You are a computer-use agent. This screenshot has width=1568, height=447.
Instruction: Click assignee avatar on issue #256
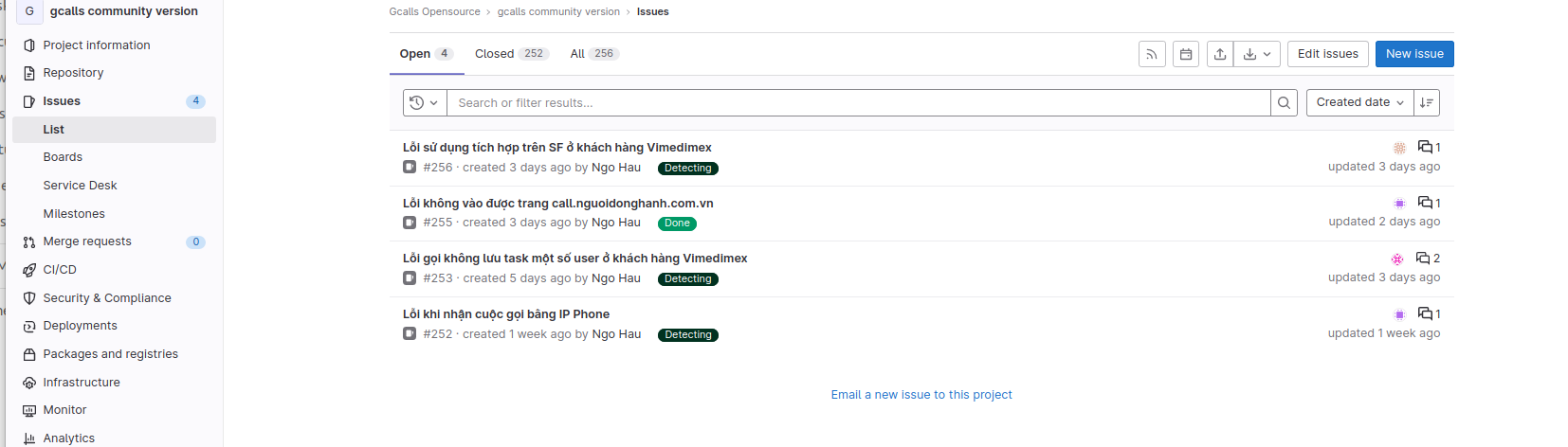point(1399,148)
